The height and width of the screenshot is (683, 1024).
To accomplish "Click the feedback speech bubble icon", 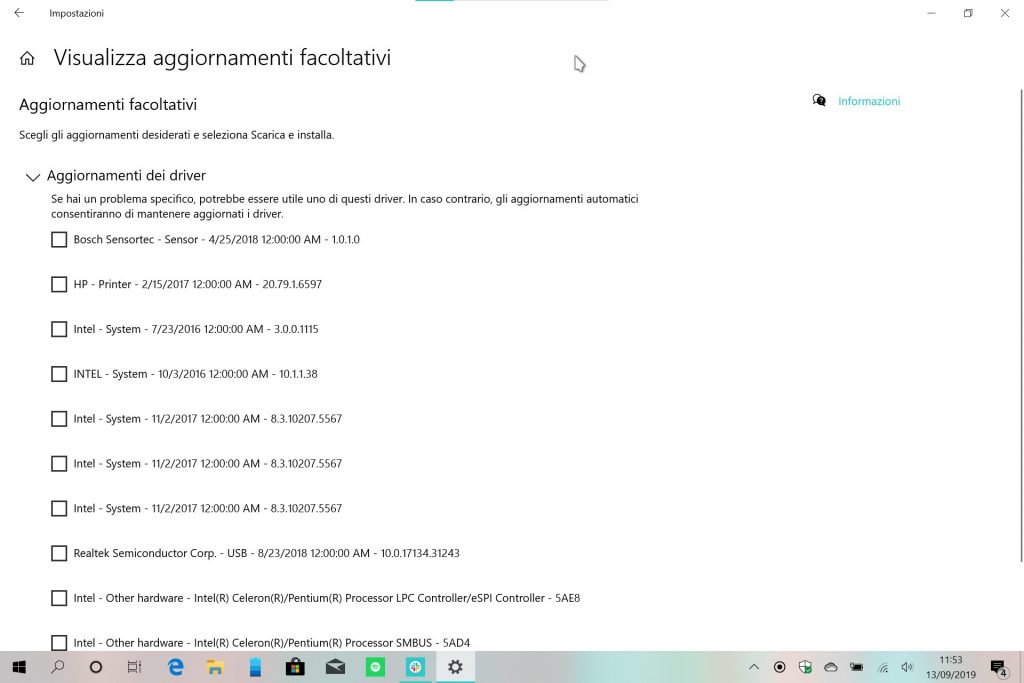I will pos(818,100).
